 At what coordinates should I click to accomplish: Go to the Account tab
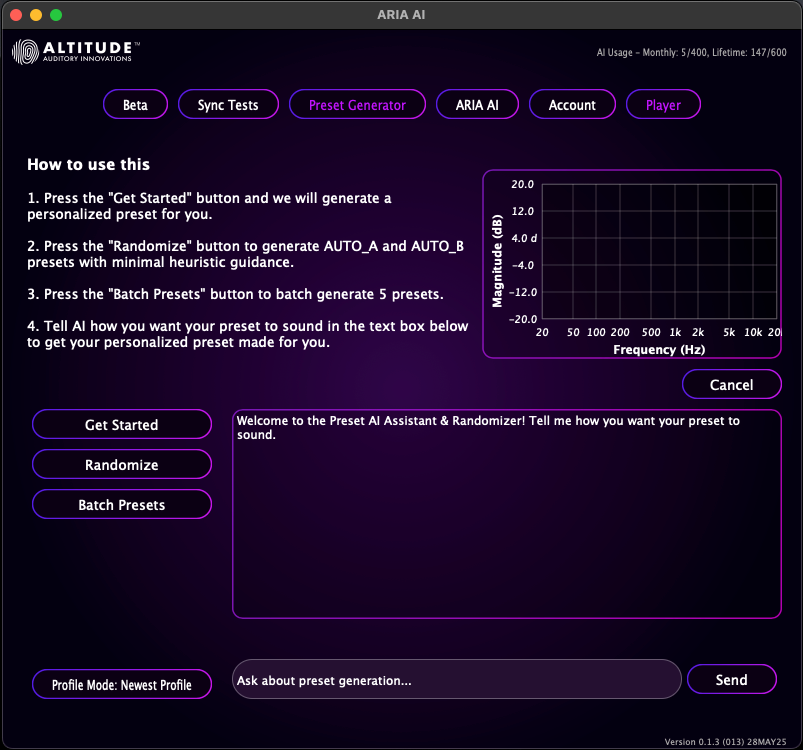coord(572,104)
